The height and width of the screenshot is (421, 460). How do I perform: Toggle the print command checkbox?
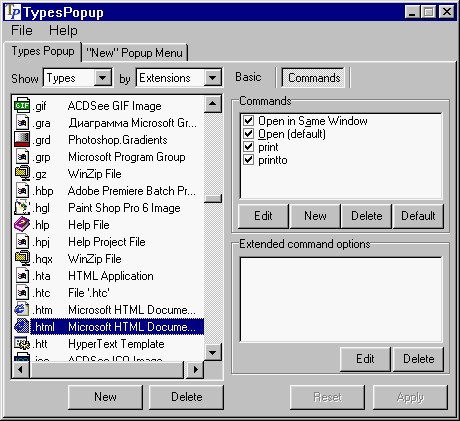pyautogui.click(x=248, y=147)
